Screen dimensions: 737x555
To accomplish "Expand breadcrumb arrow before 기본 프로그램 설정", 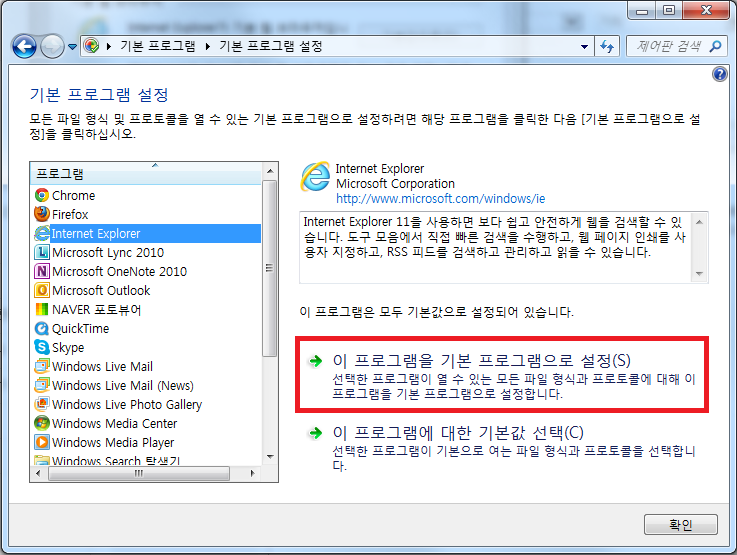I will pos(207,46).
